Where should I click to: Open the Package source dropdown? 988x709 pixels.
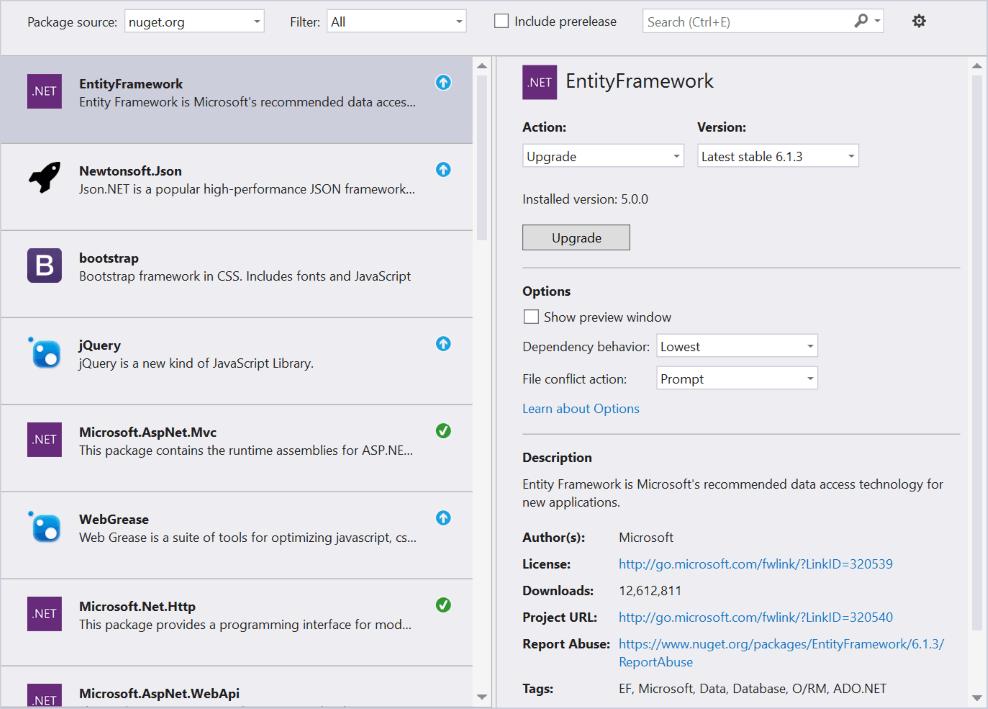click(194, 21)
